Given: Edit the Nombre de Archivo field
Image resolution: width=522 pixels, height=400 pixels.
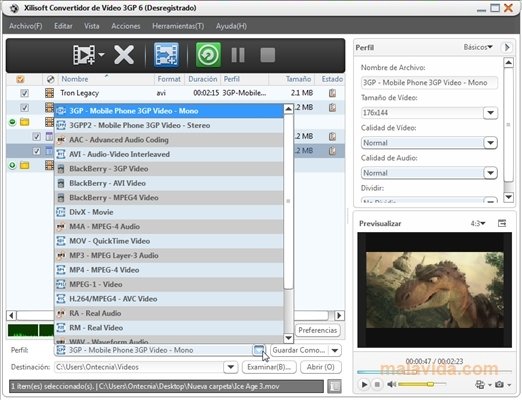Looking at the screenshot, I should coord(429,83).
